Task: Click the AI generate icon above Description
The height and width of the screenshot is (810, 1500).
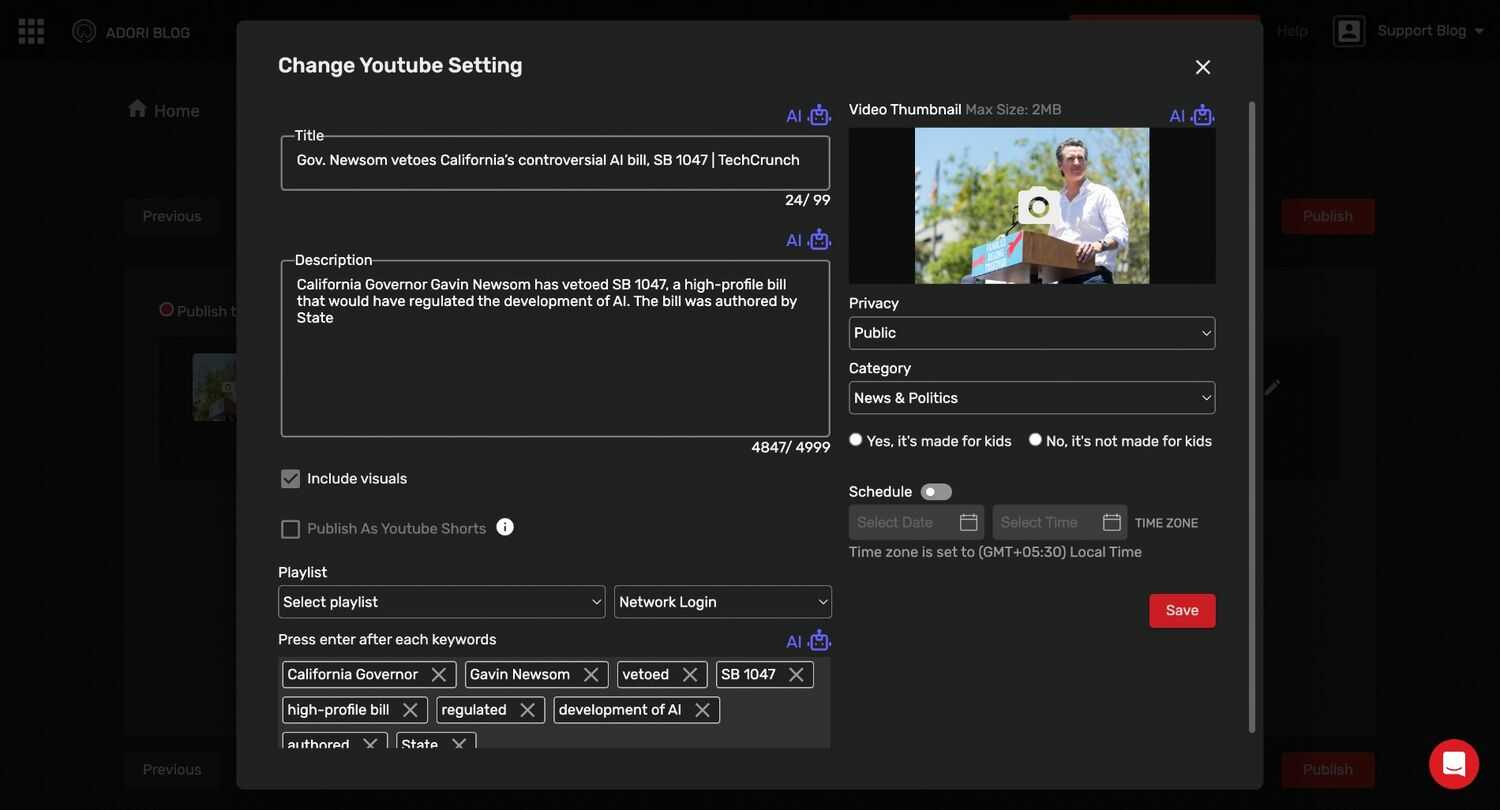Action: pyautogui.click(x=819, y=240)
